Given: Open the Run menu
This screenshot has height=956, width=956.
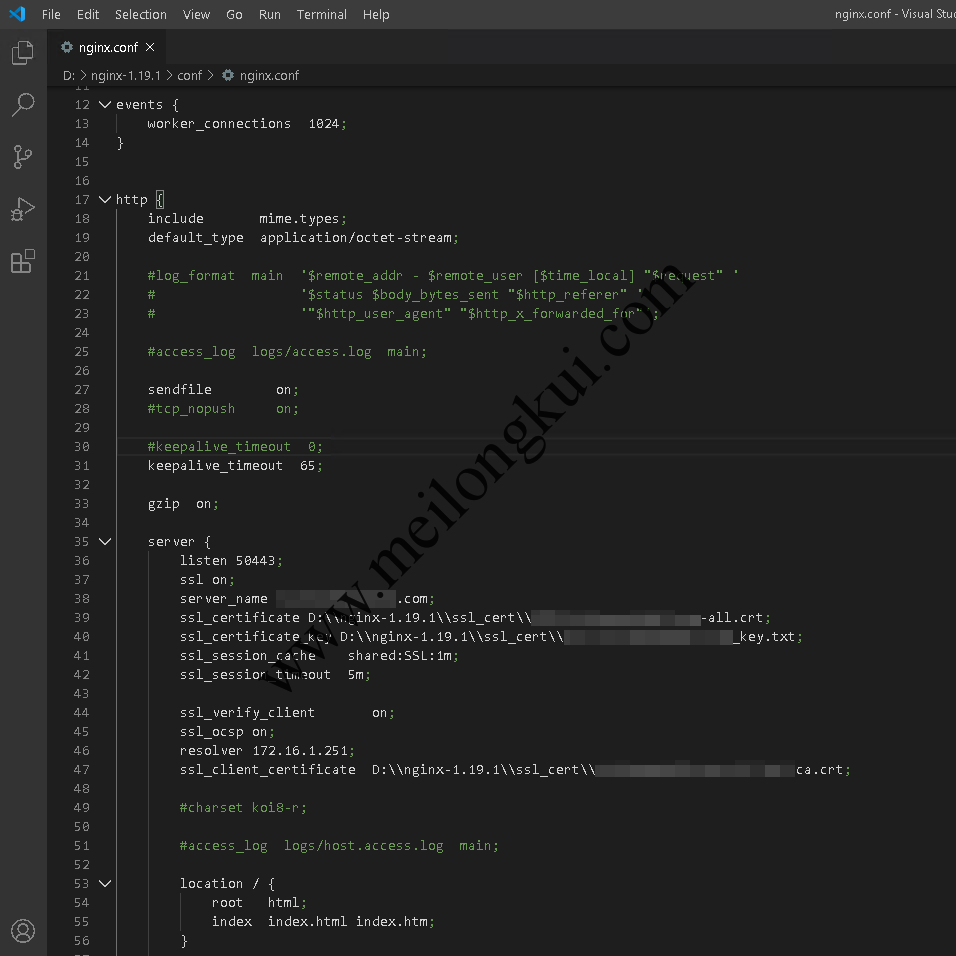Looking at the screenshot, I should click(x=269, y=14).
